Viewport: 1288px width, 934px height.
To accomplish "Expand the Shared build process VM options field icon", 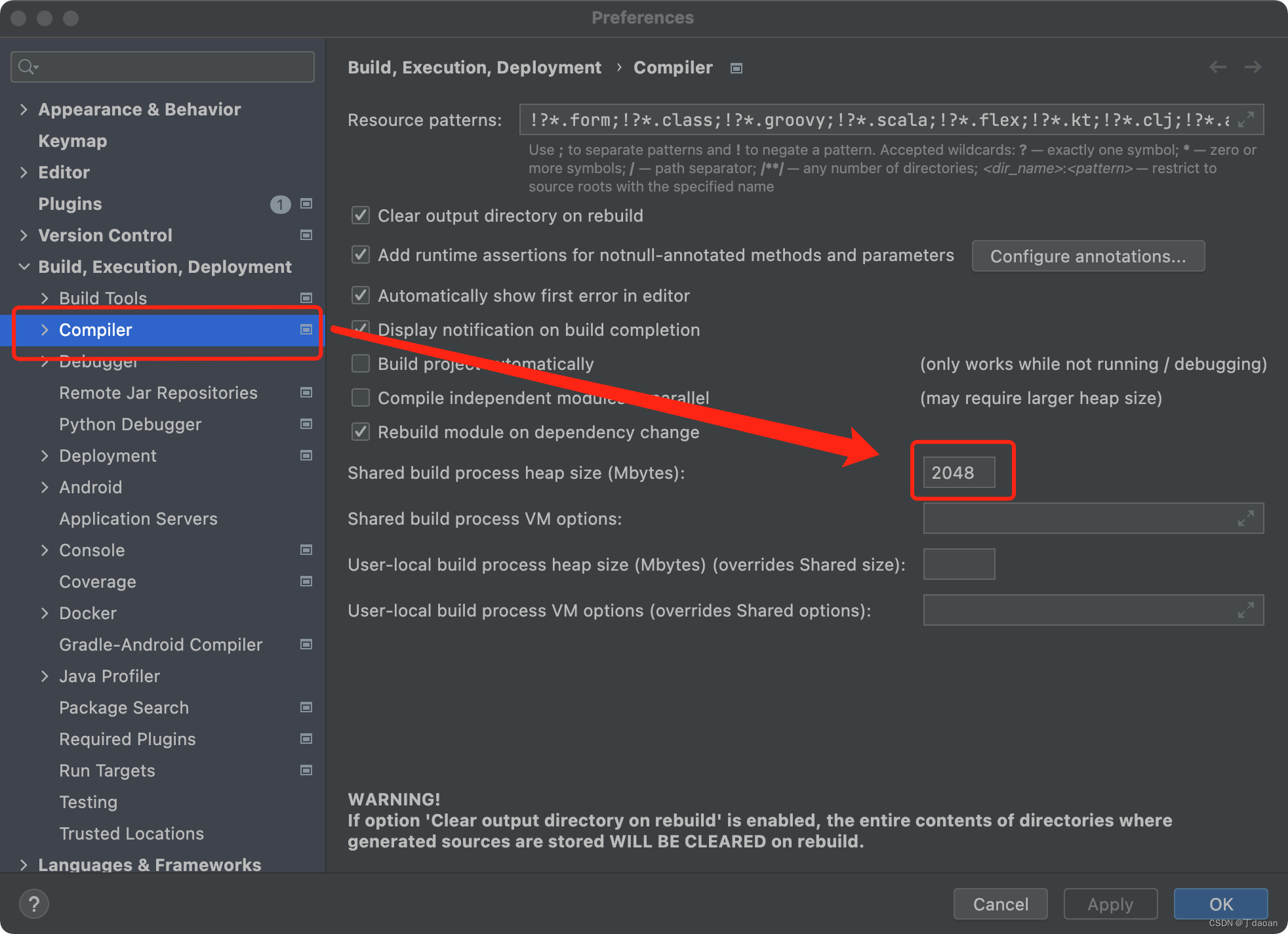I will (1245, 518).
